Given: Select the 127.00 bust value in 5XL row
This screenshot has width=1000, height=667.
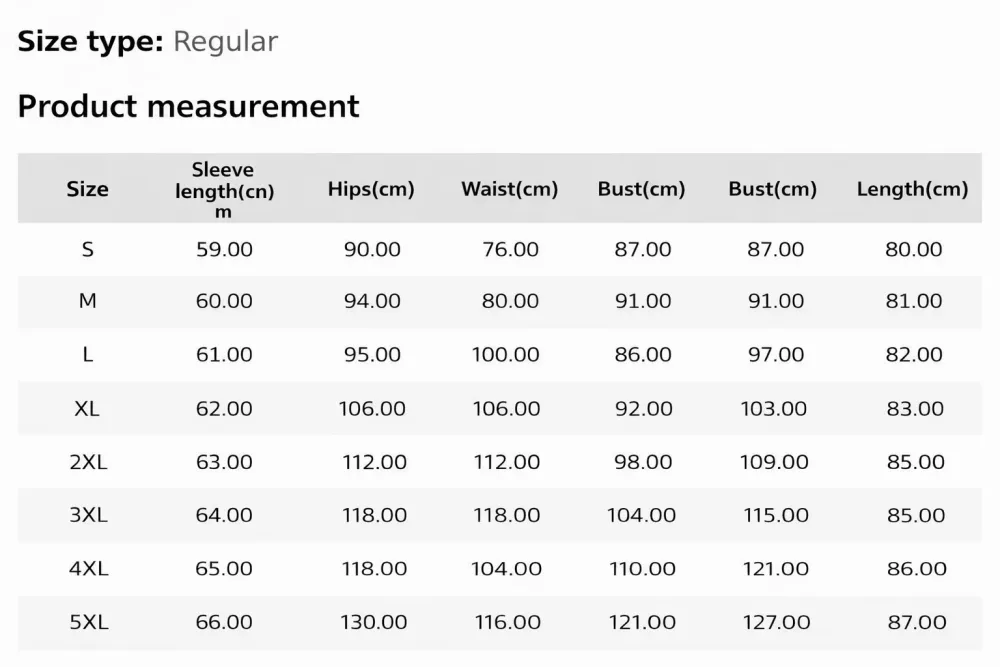Looking at the screenshot, I should (776, 622).
